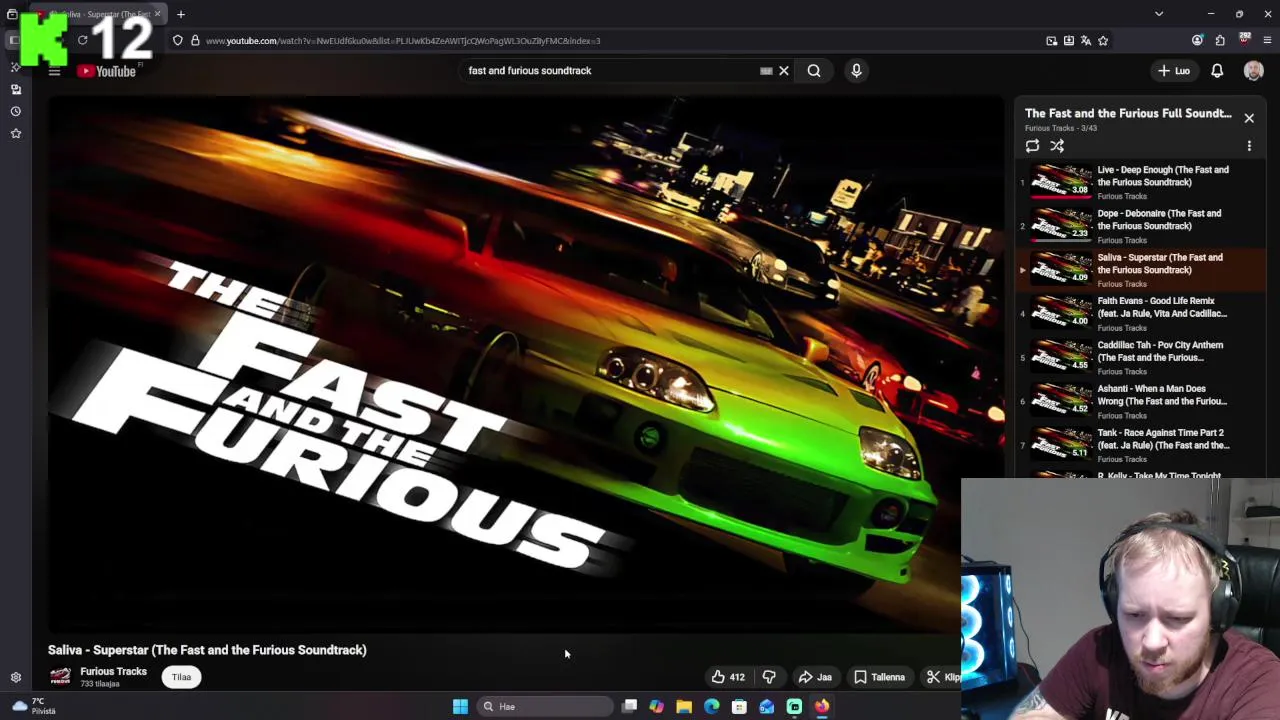Screen dimensions: 1280x720
Task: Run search with magnifier button
Action: pos(814,71)
